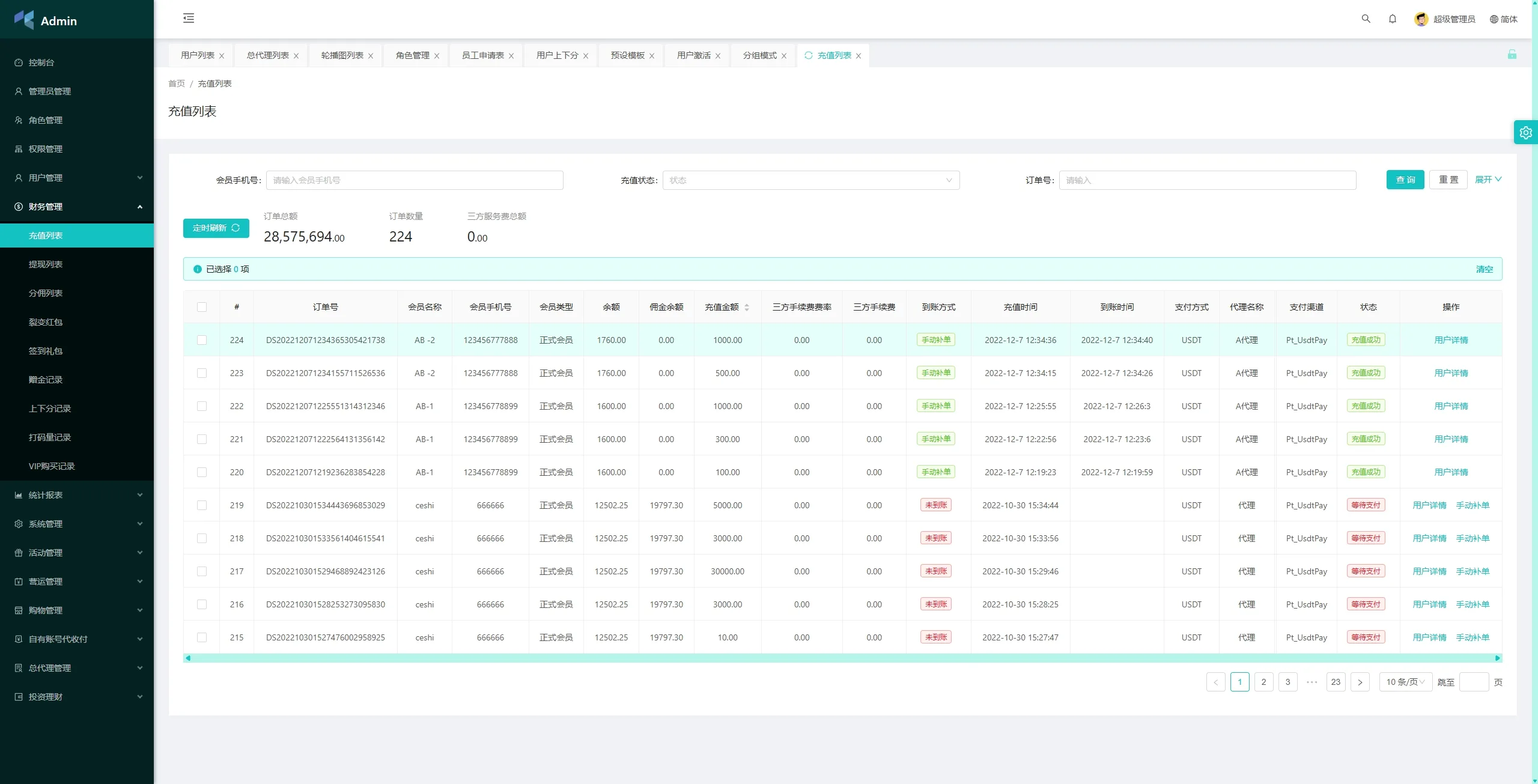1538x784 pixels.
Task: Open notifications bell icon
Action: point(1392,19)
